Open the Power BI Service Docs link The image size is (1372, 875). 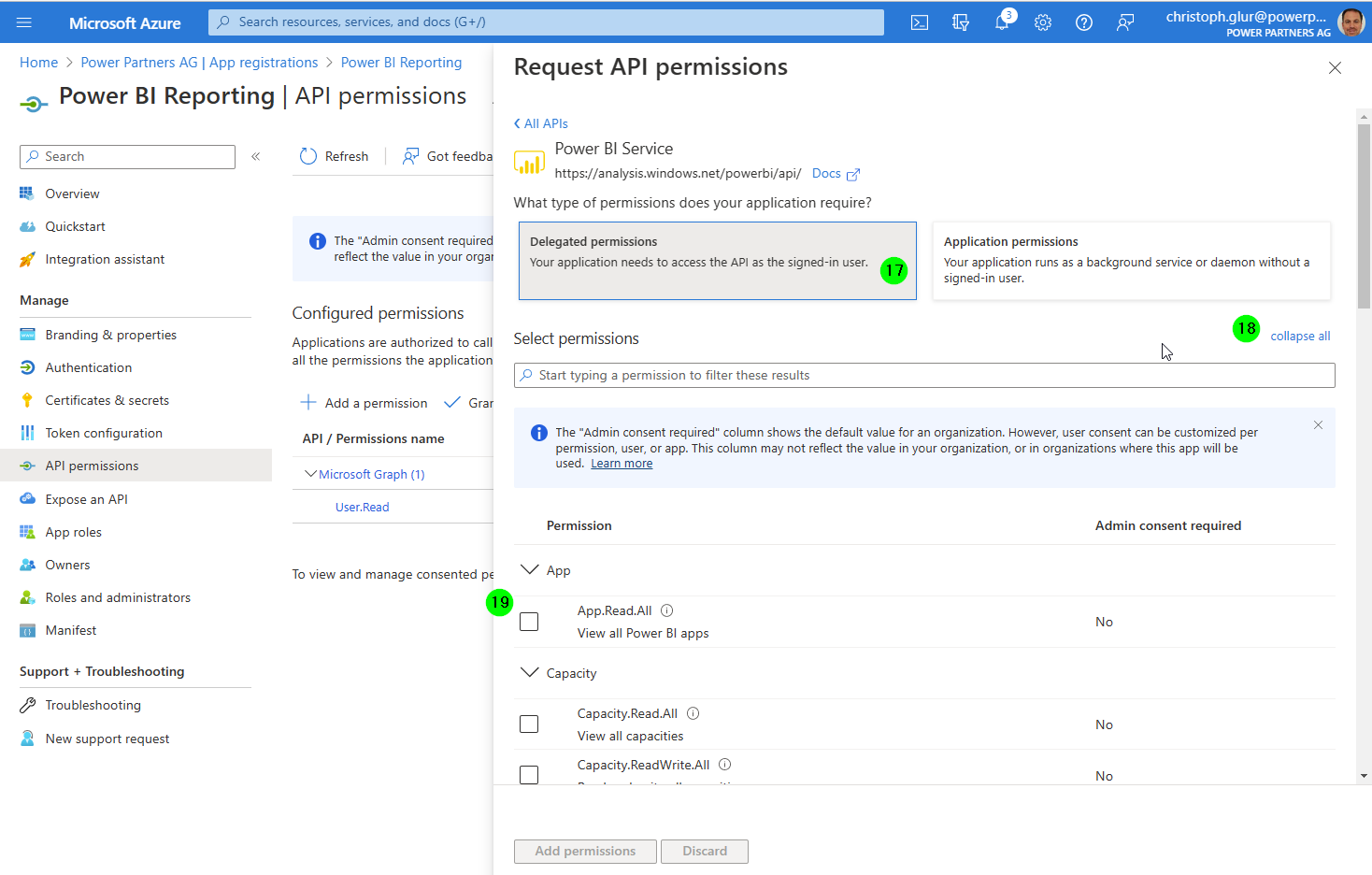[x=836, y=173]
